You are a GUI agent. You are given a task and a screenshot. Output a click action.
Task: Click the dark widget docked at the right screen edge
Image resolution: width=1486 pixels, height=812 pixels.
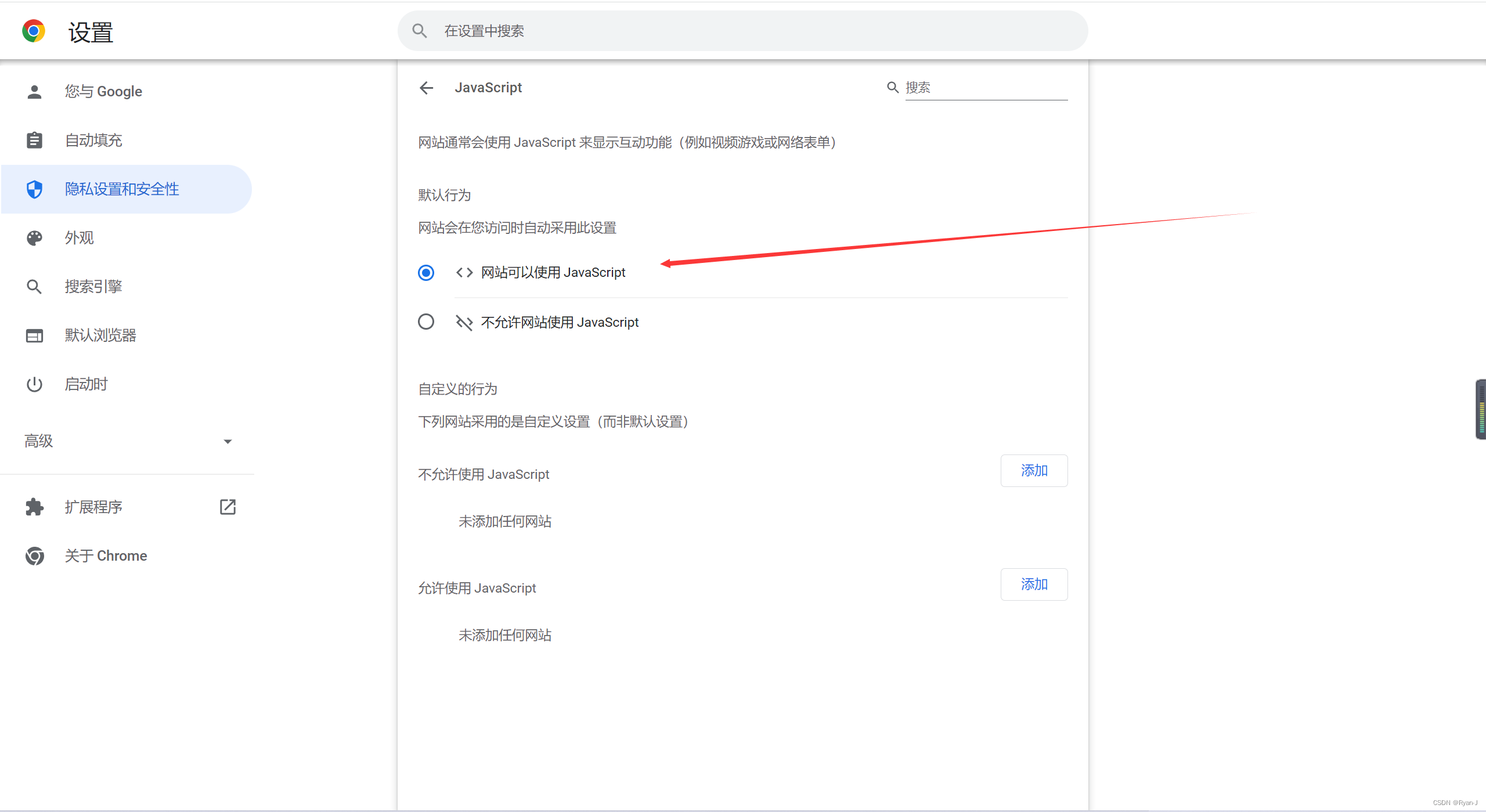click(1481, 409)
